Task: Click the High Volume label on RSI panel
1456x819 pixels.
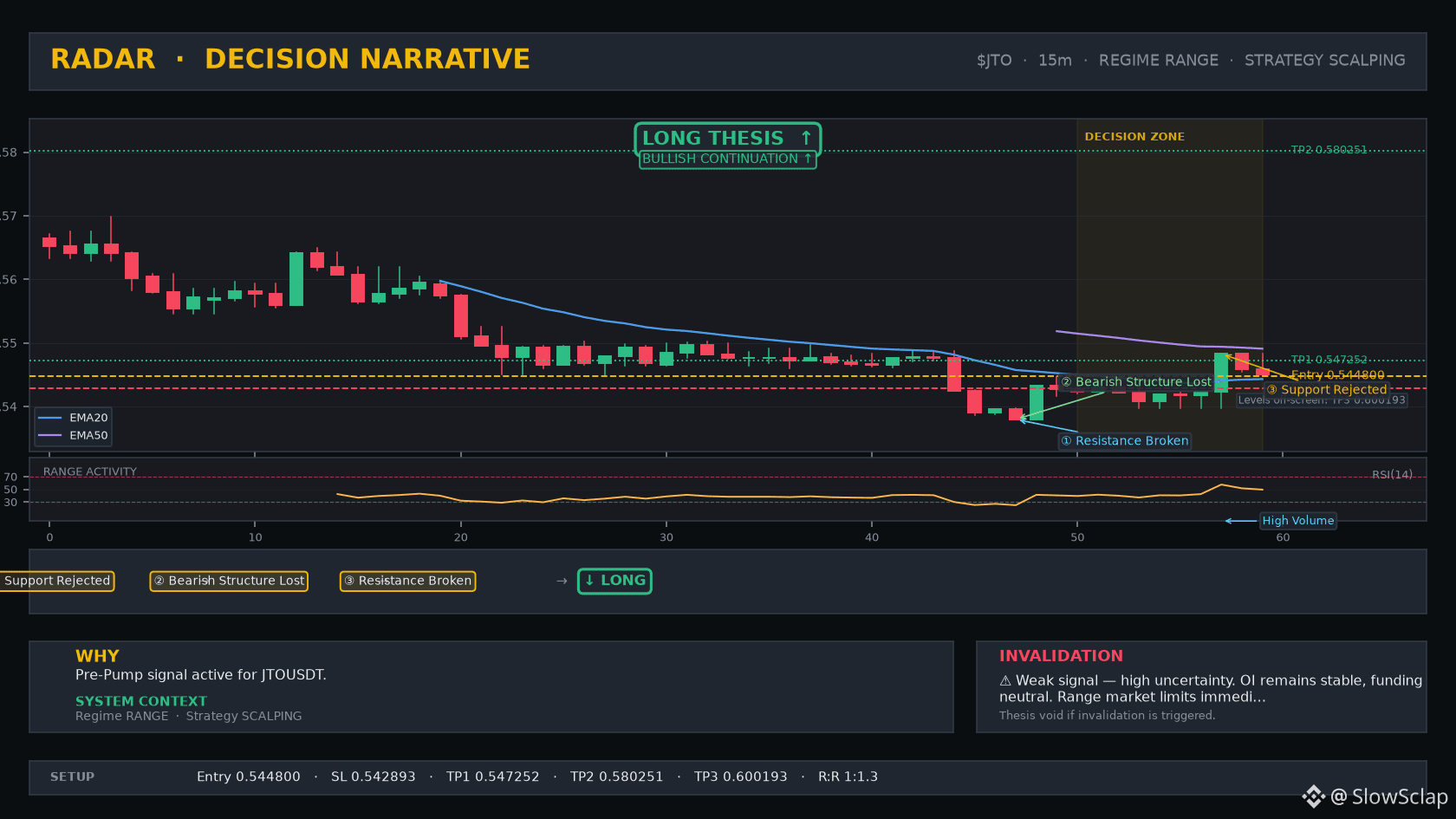Action: click(1297, 521)
